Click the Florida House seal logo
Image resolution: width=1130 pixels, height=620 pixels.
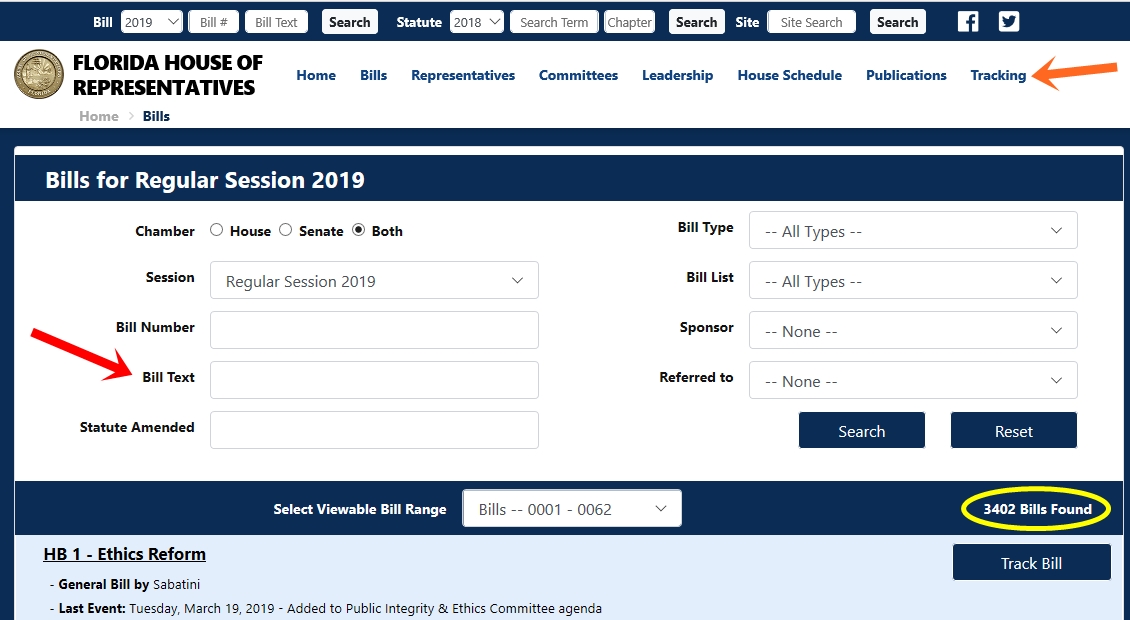pyautogui.click(x=39, y=74)
